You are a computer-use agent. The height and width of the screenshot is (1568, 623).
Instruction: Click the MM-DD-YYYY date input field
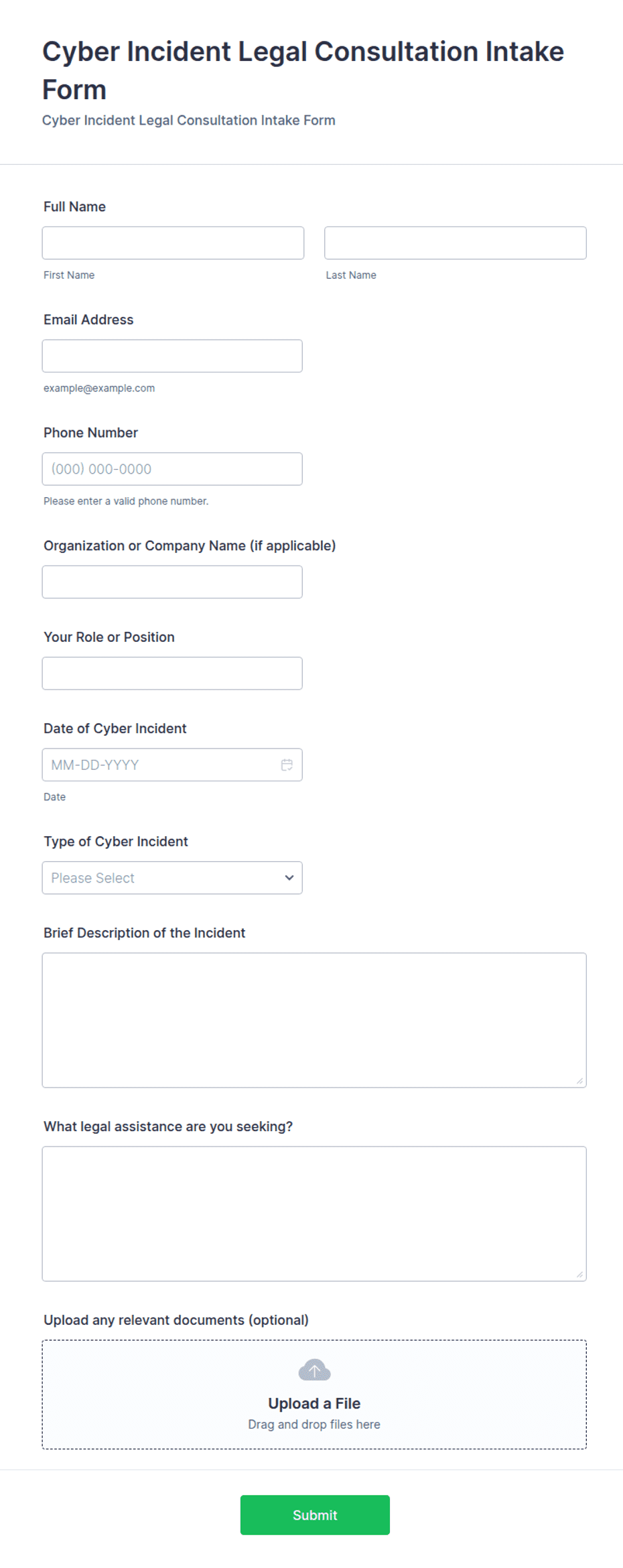pos(172,765)
